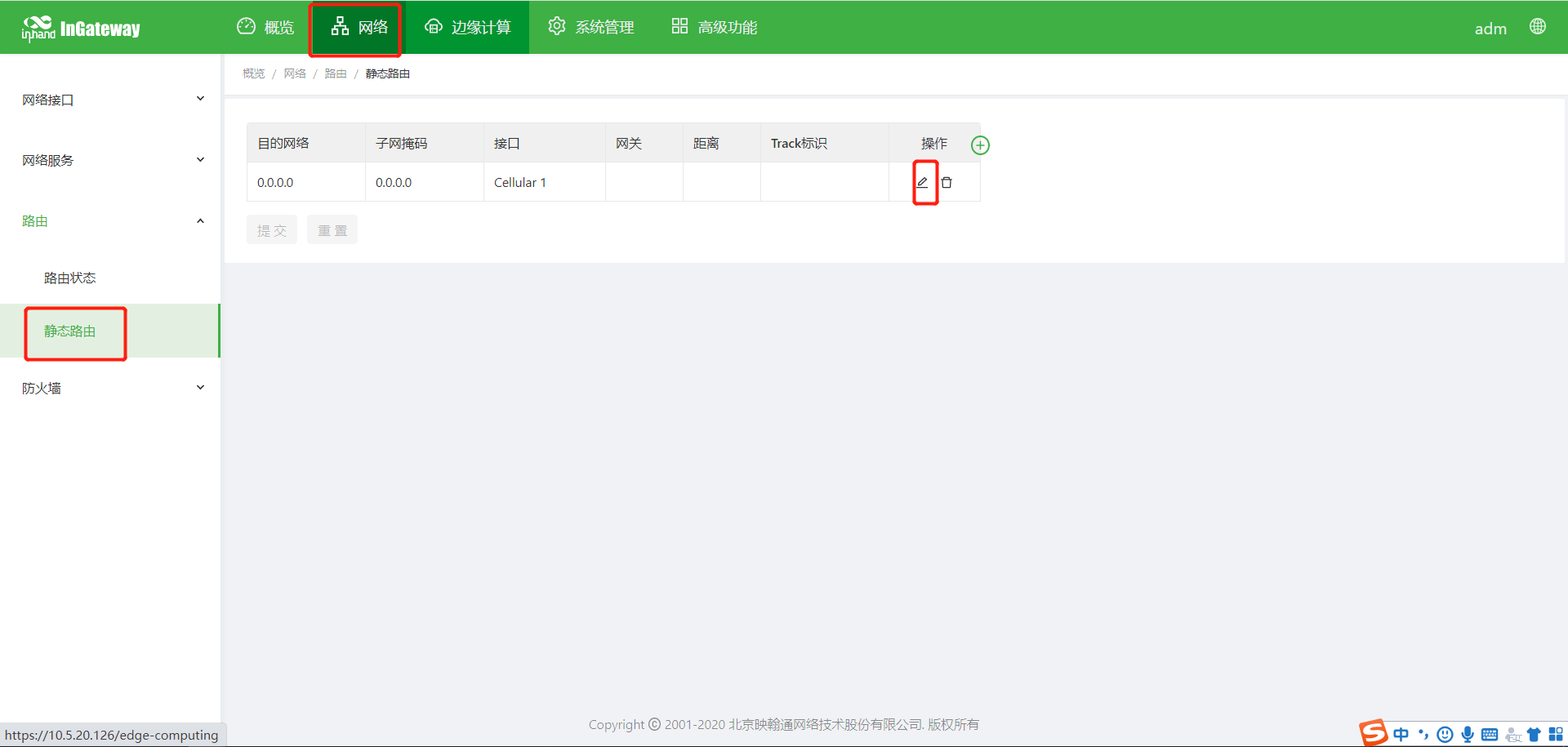Add a new static route with green plus
This screenshot has height=747, width=1568.
(980, 145)
